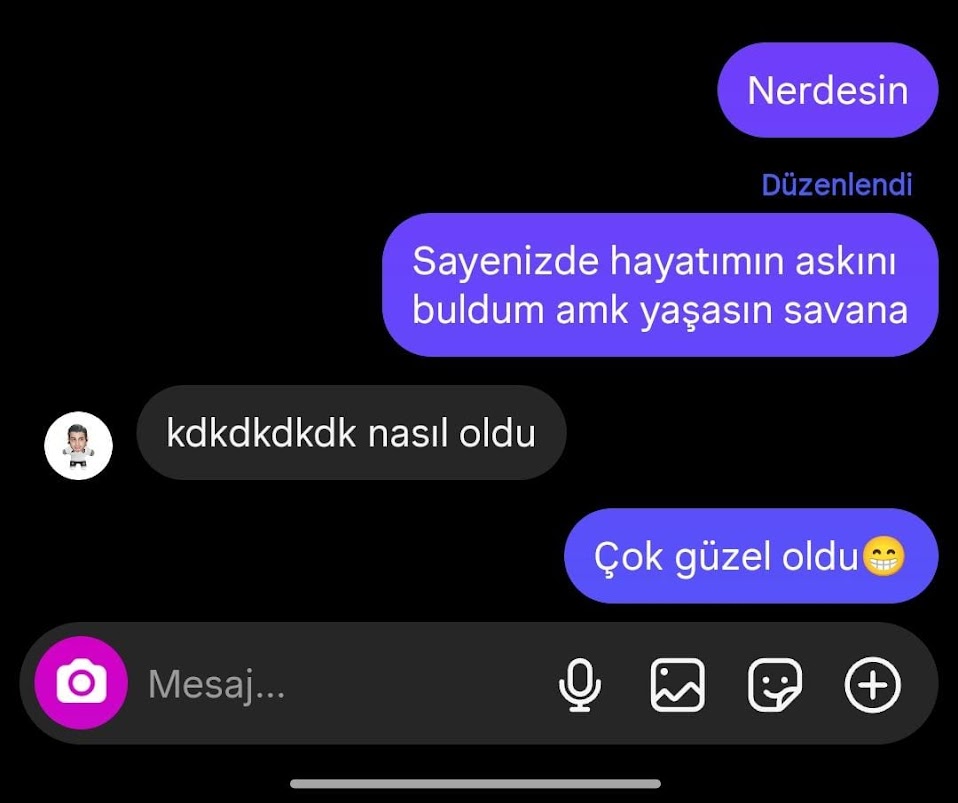Select the "Çok güzel oldu" message bubble
The height and width of the screenshot is (803, 958).
click(751, 556)
